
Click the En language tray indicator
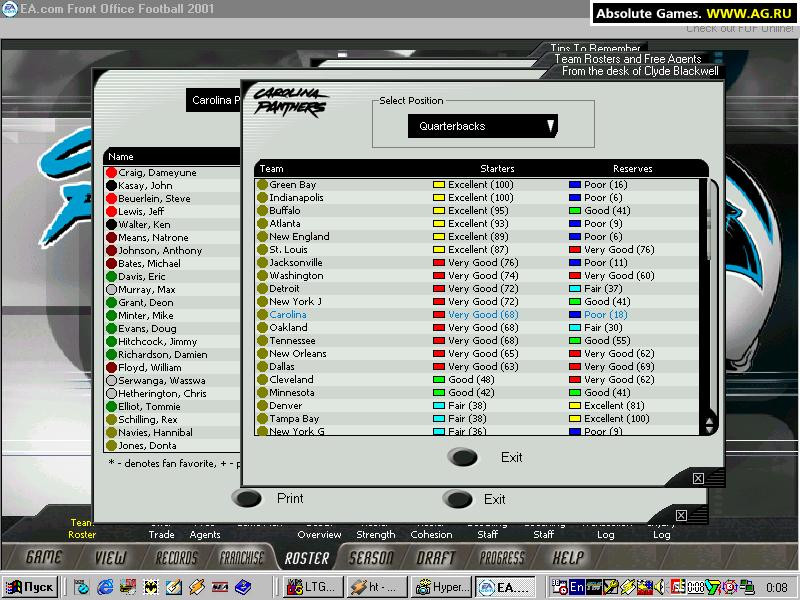pyautogui.click(x=577, y=587)
